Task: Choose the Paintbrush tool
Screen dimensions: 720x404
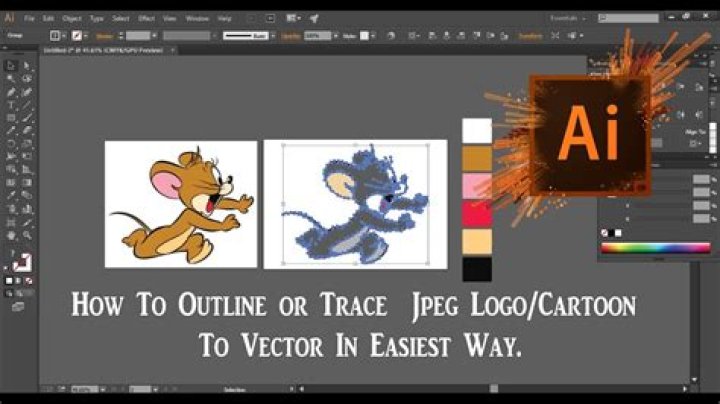Action: 27,118
